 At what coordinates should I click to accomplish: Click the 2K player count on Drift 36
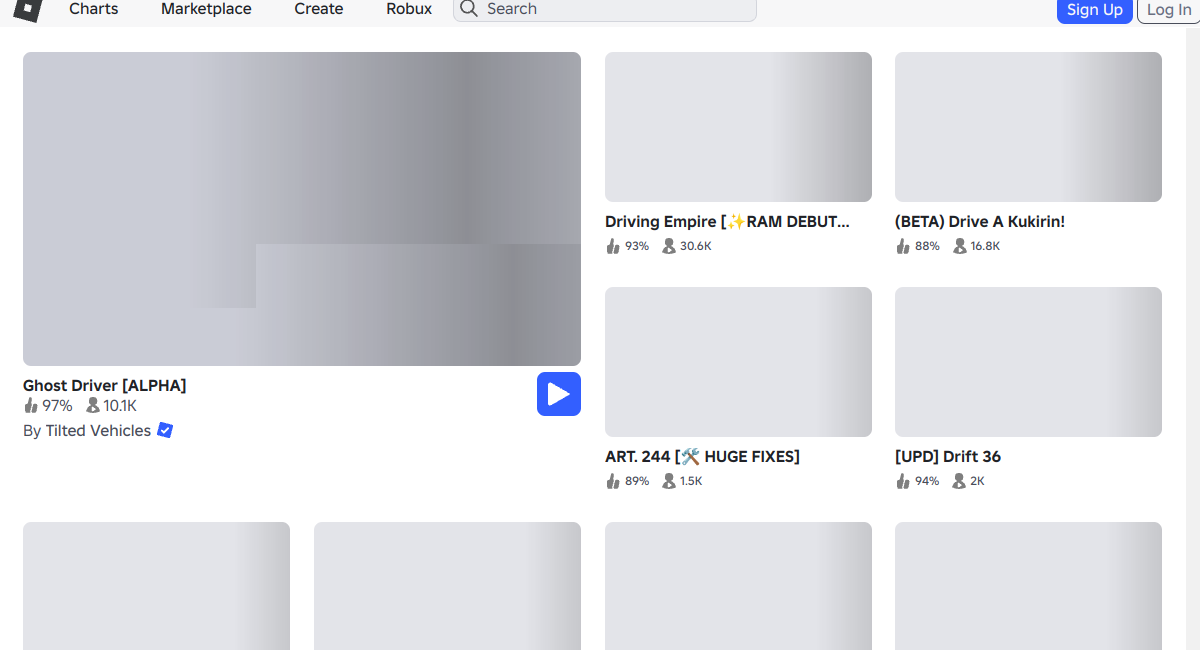[968, 480]
